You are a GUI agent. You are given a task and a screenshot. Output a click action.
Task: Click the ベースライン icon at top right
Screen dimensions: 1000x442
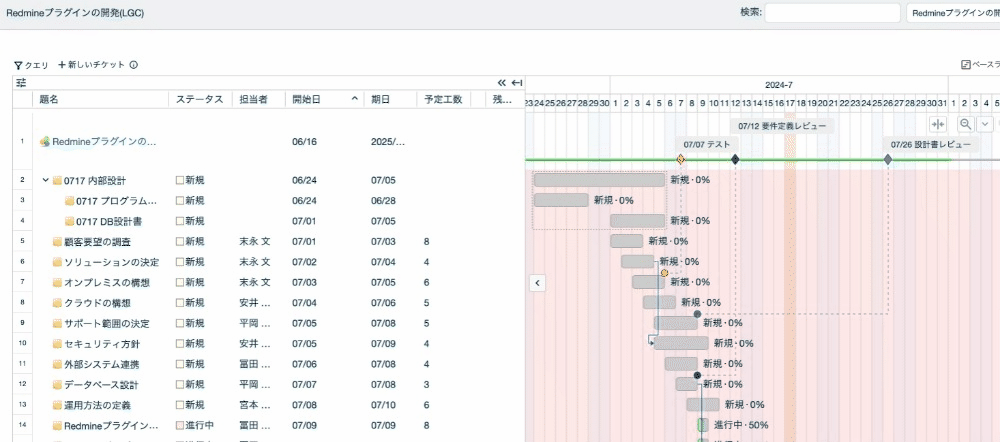[x=966, y=65]
